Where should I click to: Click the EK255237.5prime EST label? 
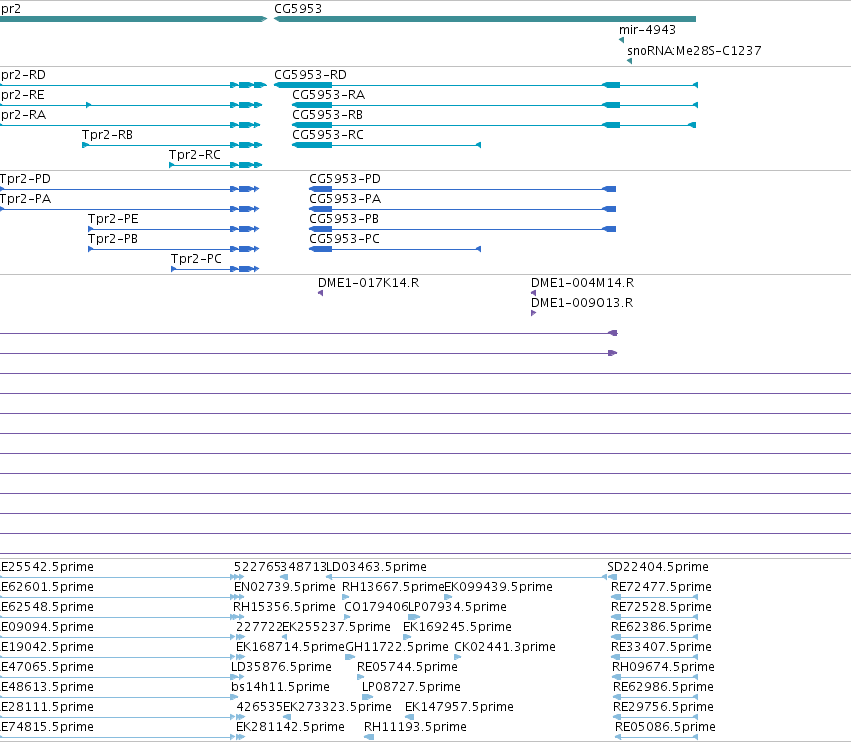(x=336, y=627)
